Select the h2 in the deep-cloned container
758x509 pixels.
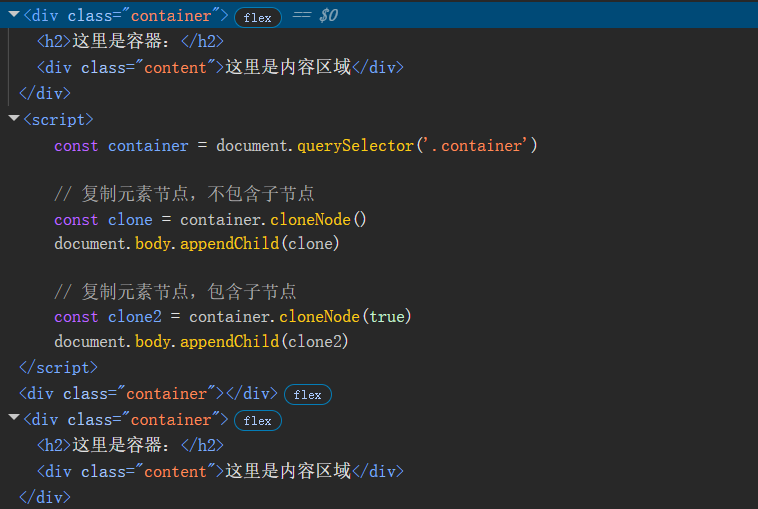tap(130, 445)
